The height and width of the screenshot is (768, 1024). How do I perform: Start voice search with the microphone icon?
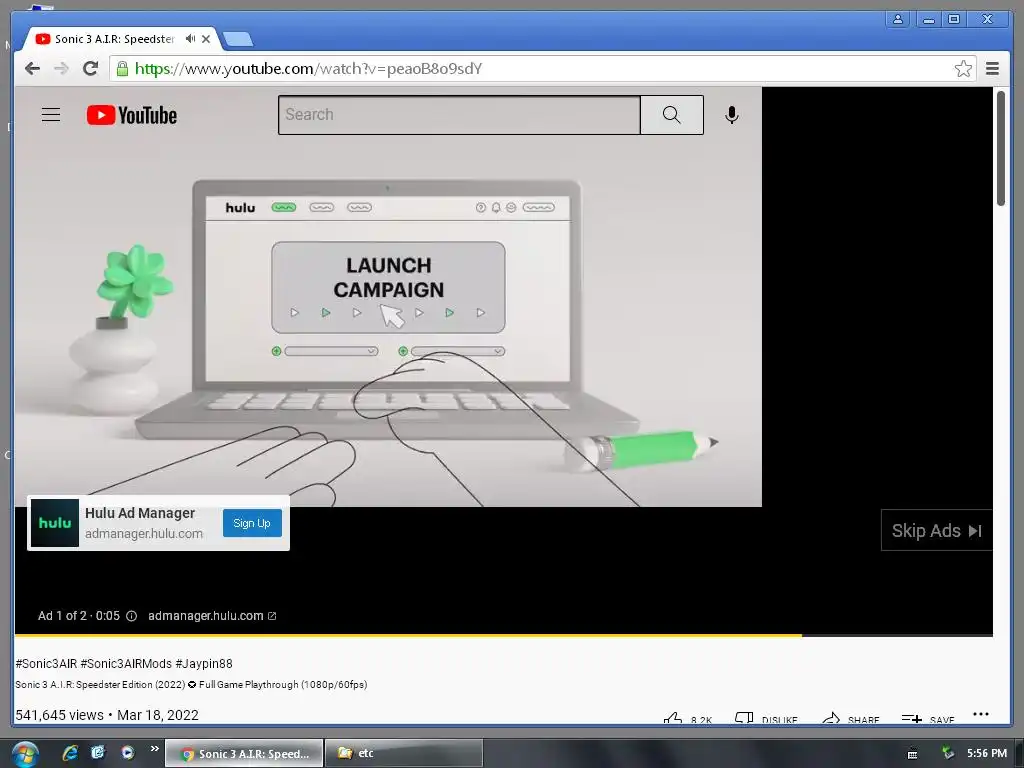pos(731,115)
